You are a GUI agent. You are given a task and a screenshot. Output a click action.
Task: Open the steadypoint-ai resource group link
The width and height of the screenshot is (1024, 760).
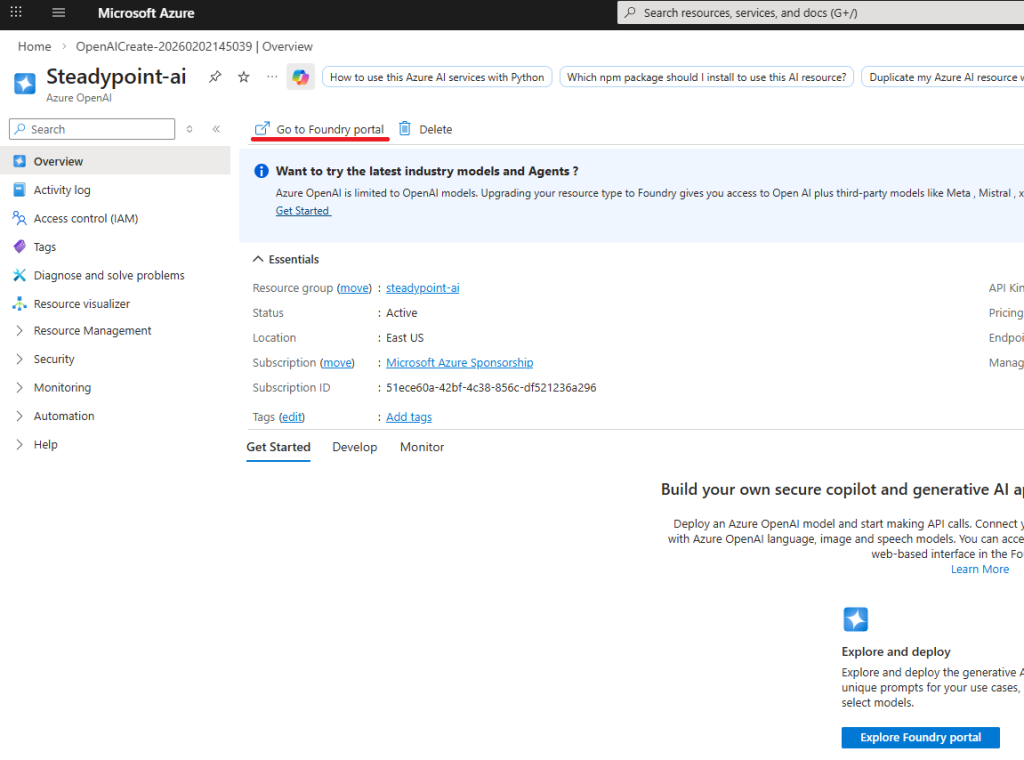pyautogui.click(x=422, y=288)
